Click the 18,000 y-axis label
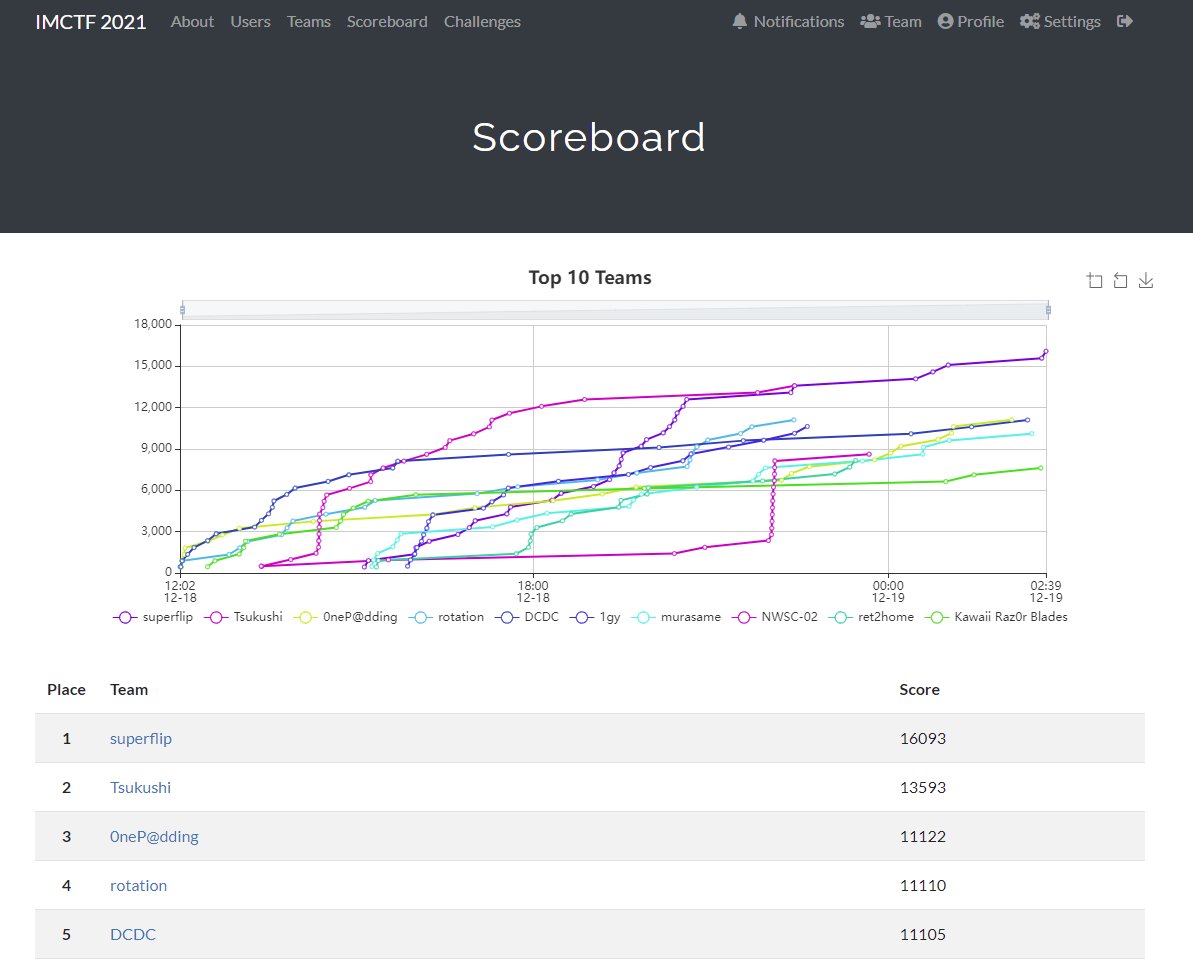The image size is (1193, 971). [153, 323]
